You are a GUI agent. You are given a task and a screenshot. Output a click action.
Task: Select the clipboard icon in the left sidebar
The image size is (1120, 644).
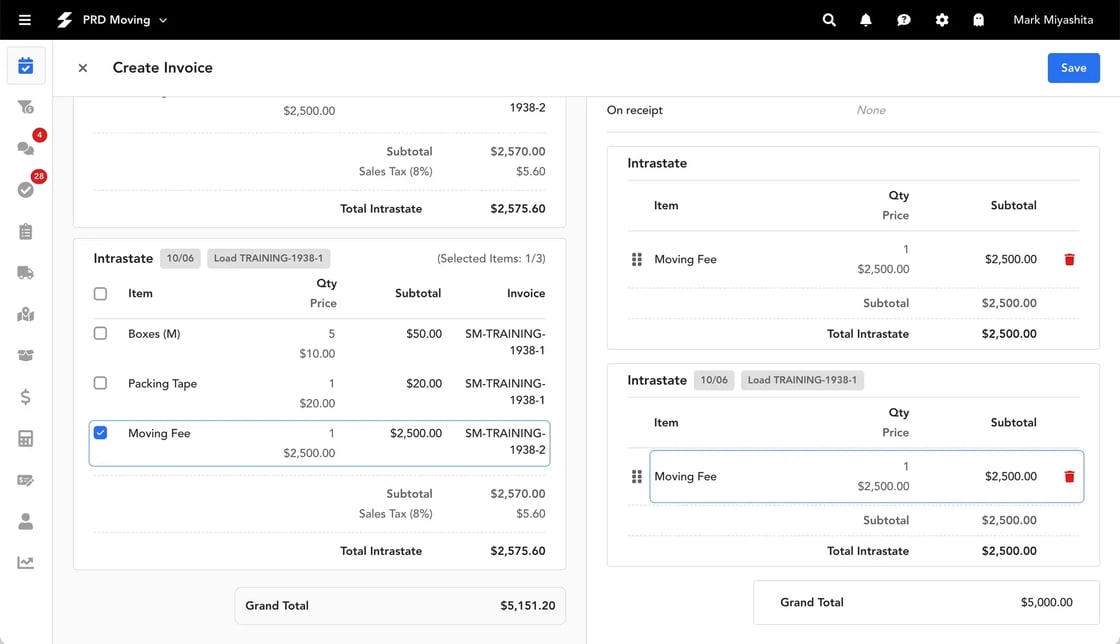[x=26, y=231]
